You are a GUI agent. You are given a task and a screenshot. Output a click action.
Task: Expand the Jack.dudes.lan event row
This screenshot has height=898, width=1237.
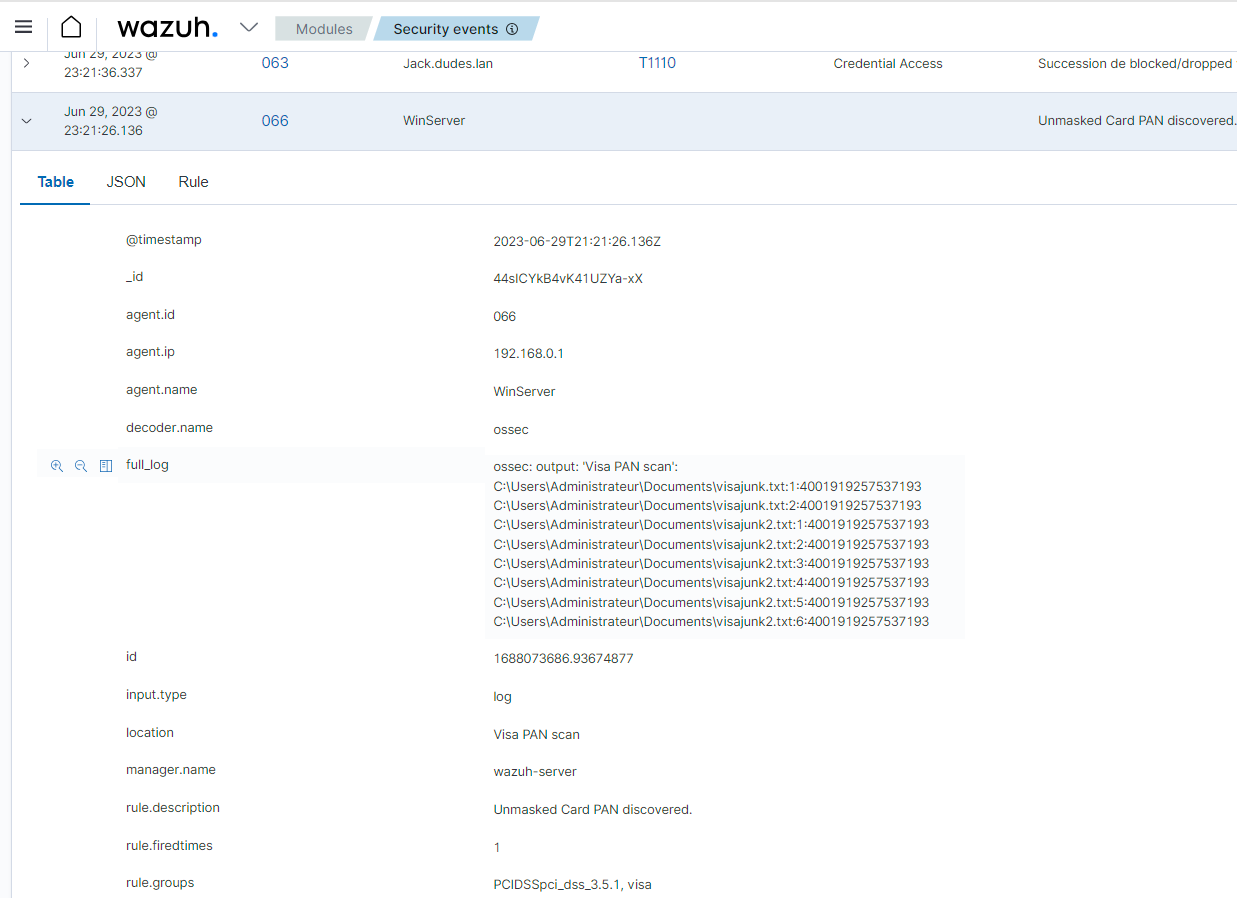pos(26,63)
